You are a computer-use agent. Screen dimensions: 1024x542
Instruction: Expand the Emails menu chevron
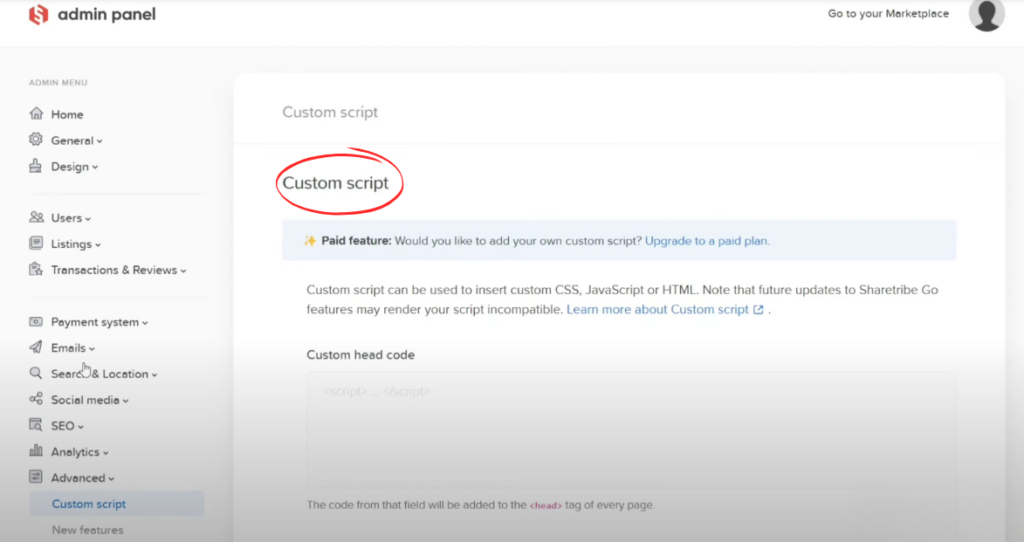click(x=92, y=349)
